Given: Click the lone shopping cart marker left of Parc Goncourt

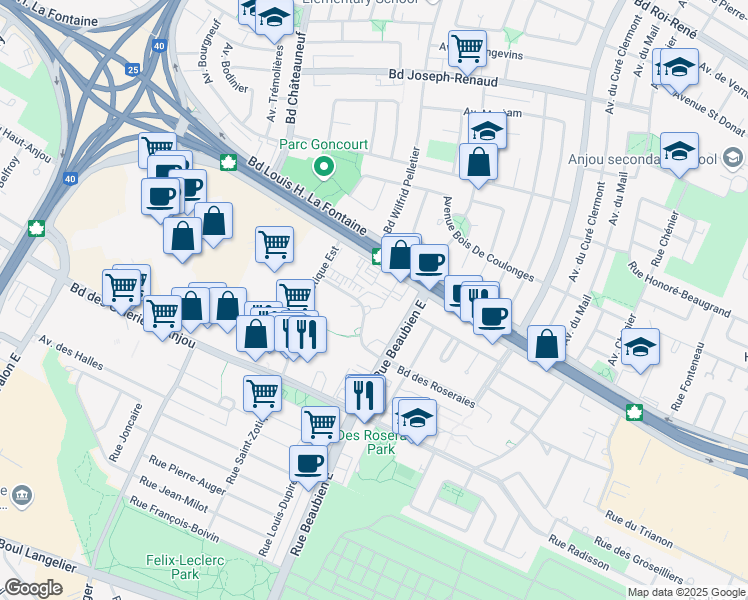Looking at the screenshot, I should [274, 247].
